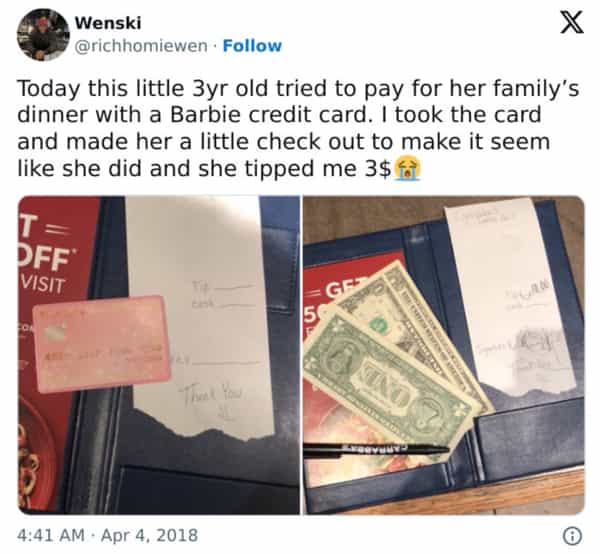Click the tweet info icon
600x554 pixels.
click(572, 536)
